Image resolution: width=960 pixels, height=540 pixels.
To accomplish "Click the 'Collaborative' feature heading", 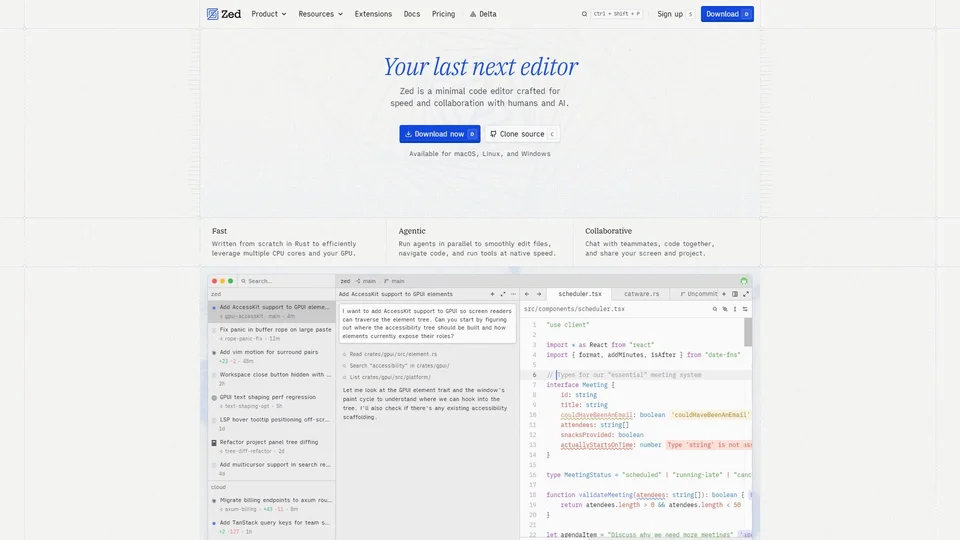I will (x=608, y=231).
